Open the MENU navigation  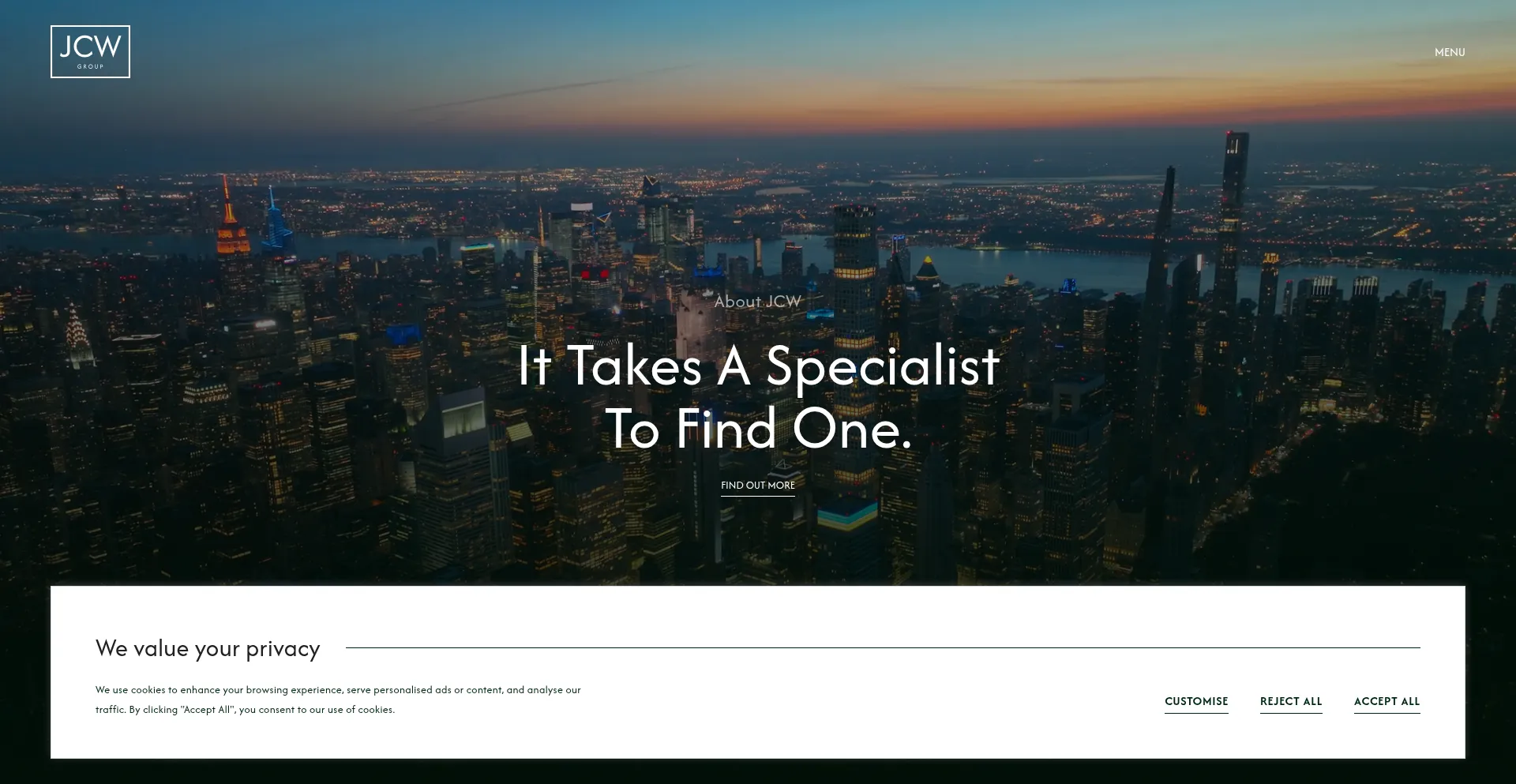[1449, 52]
